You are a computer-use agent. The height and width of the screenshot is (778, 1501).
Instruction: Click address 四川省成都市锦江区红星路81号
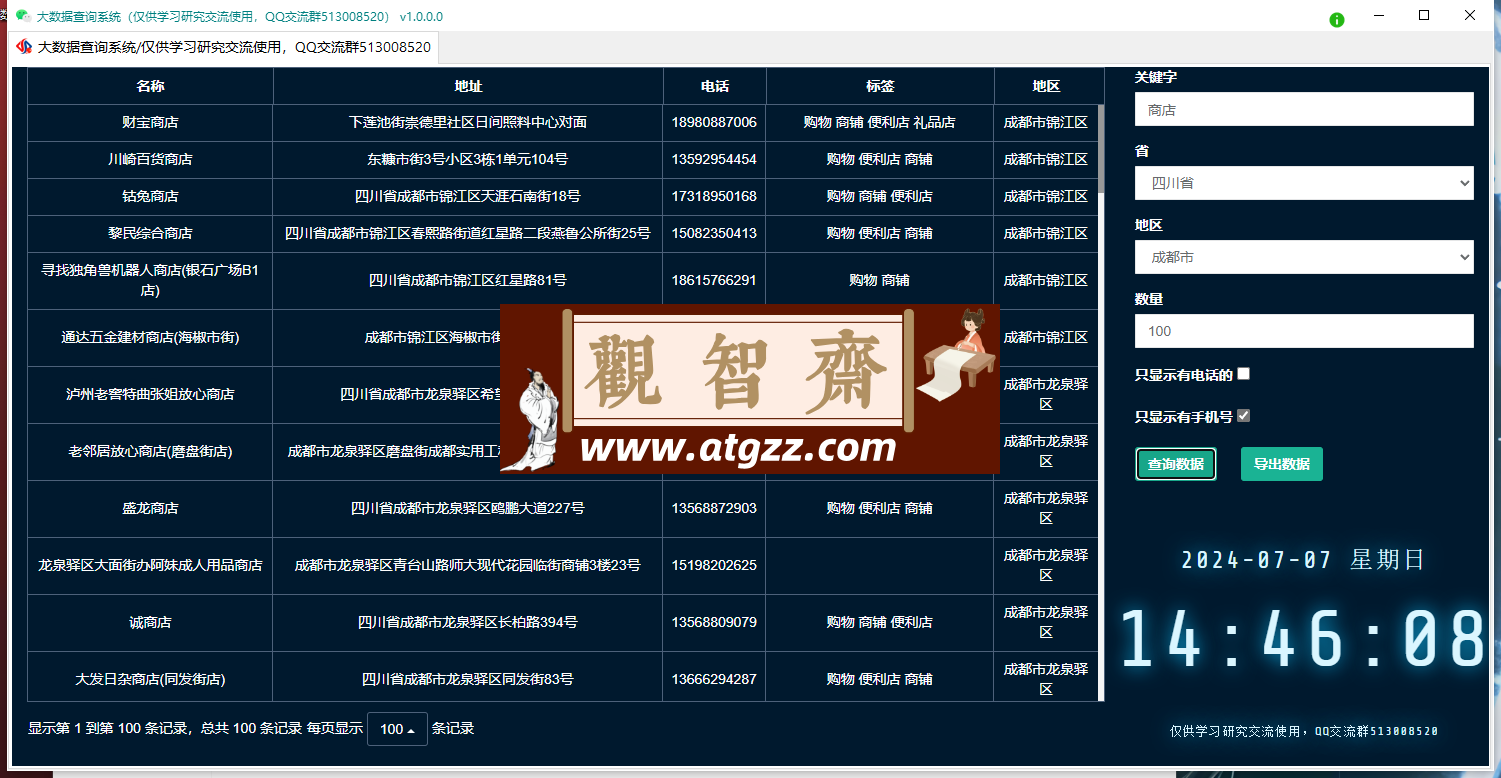(468, 281)
